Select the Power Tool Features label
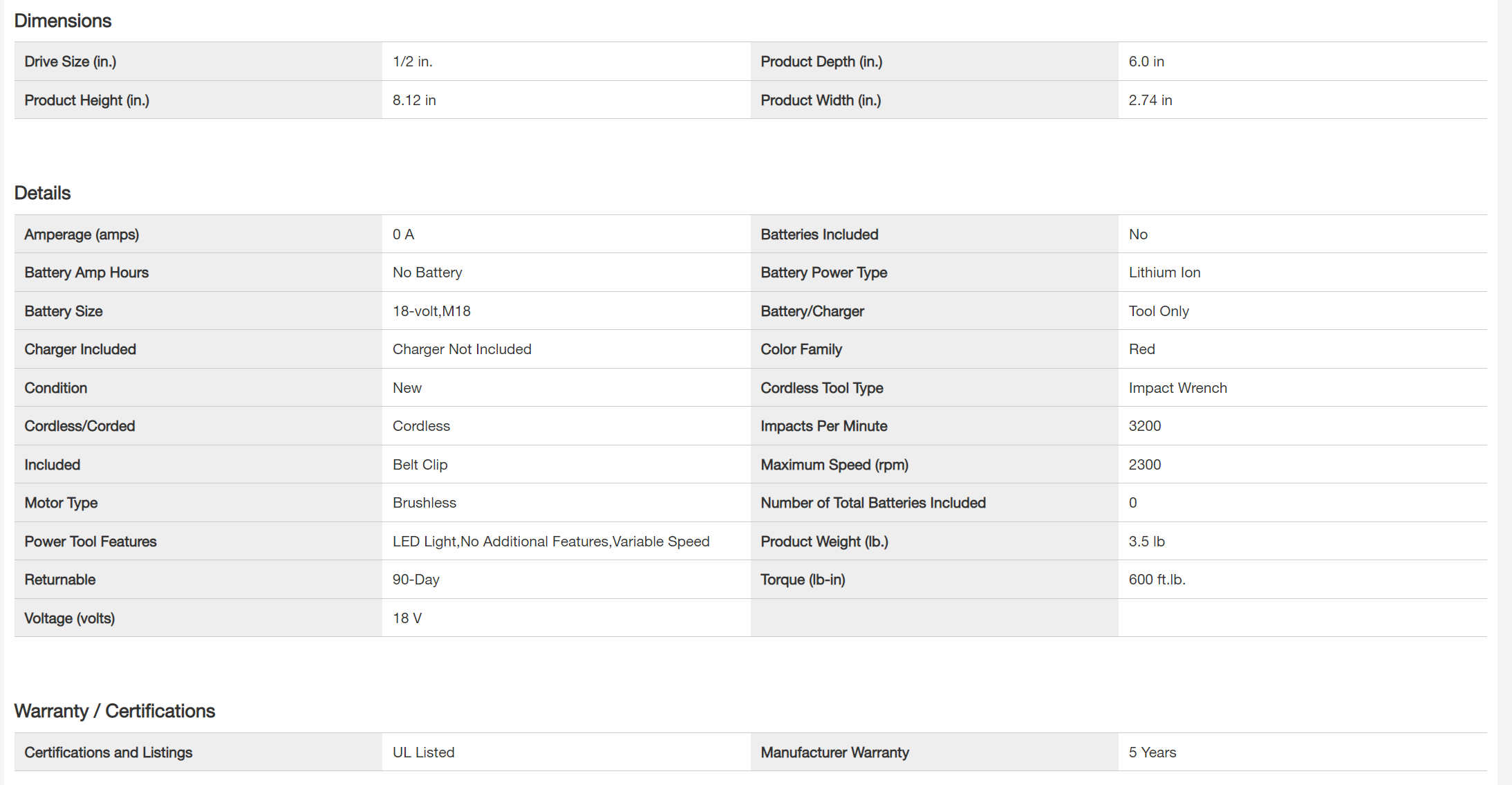 tap(91, 542)
